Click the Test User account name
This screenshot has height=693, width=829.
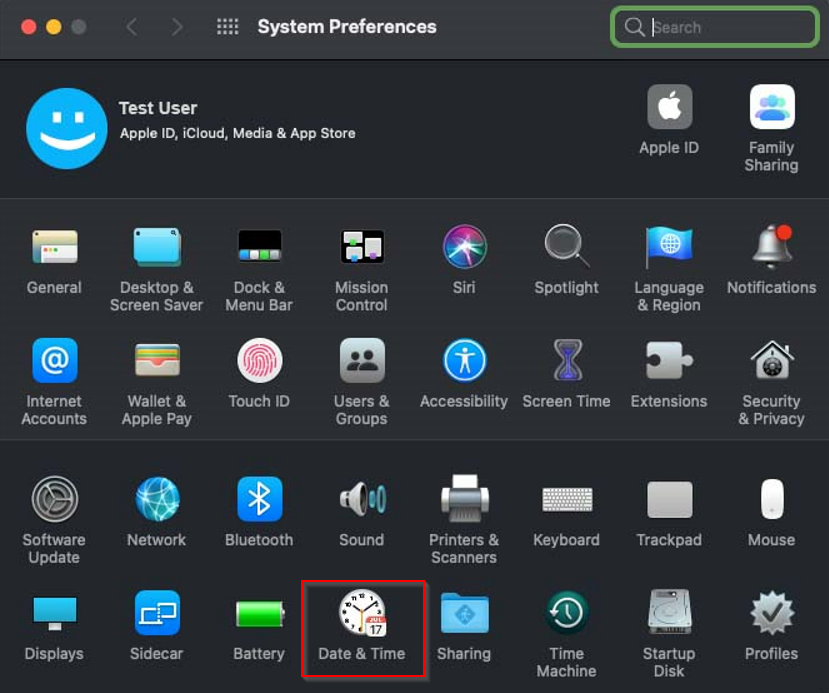point(158,108)
